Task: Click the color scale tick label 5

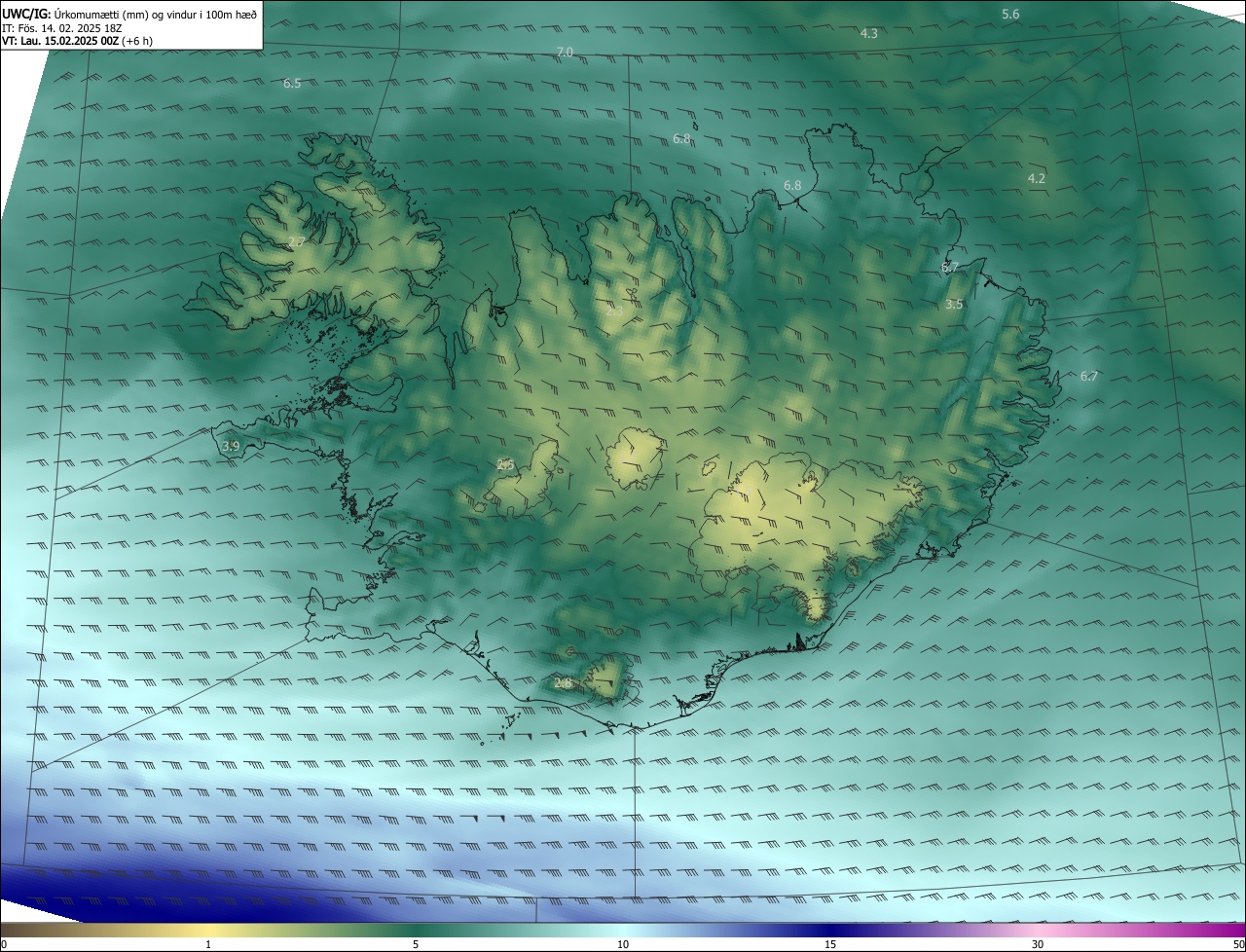Action: tap(416, 944)
